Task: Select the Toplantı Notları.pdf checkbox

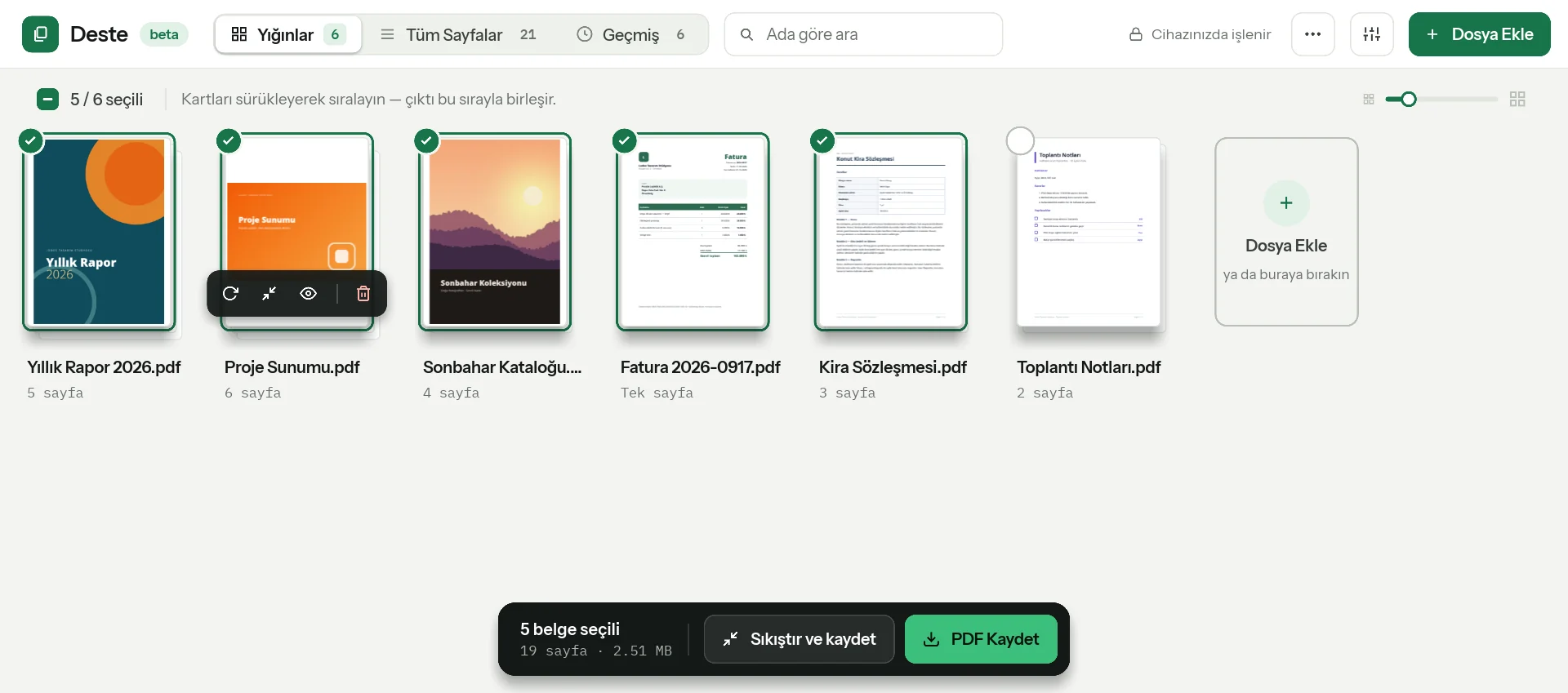Action: coord(1020,140)
